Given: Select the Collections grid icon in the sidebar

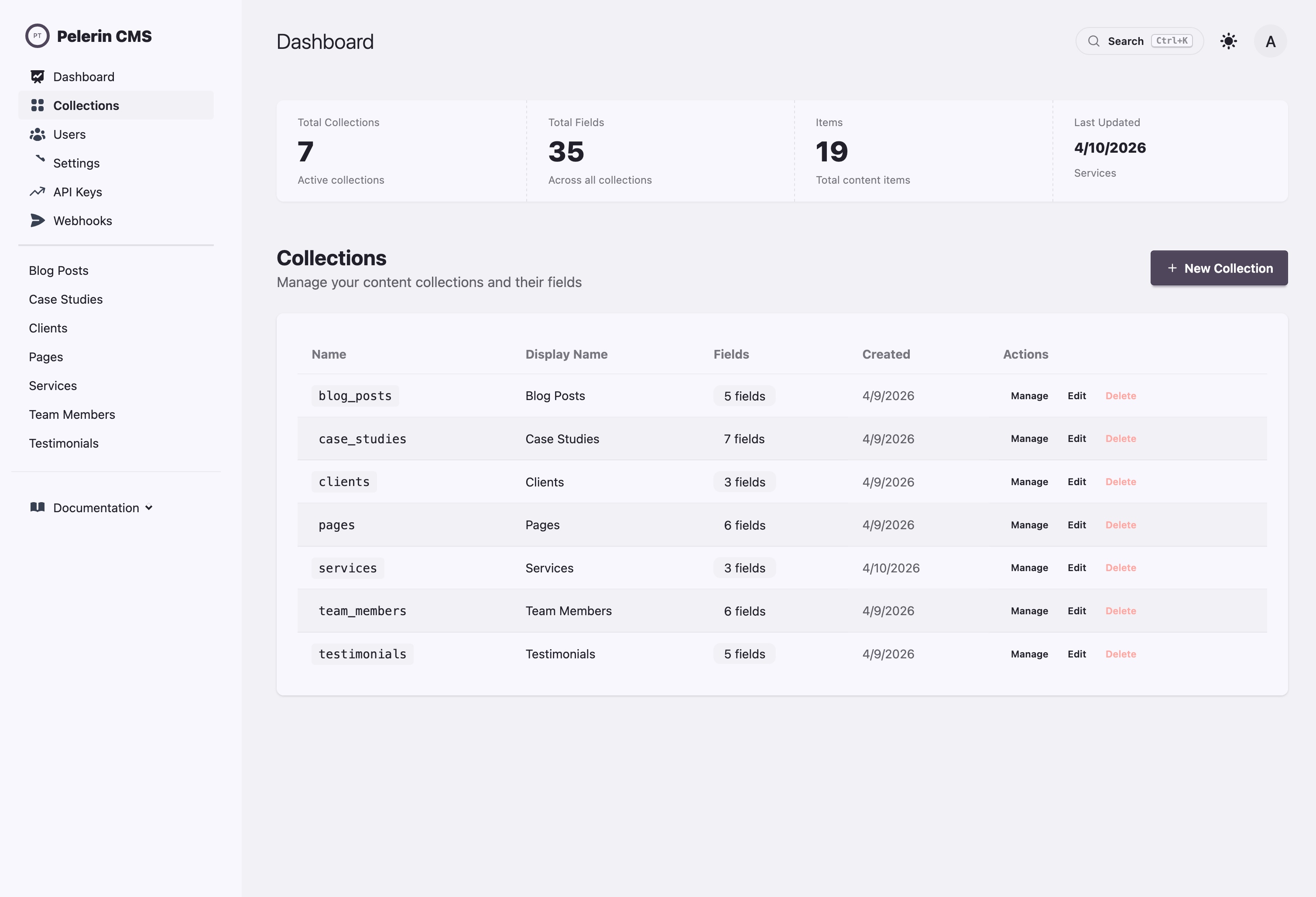Looking at the screenshot, I should click(x=37, y=105).
